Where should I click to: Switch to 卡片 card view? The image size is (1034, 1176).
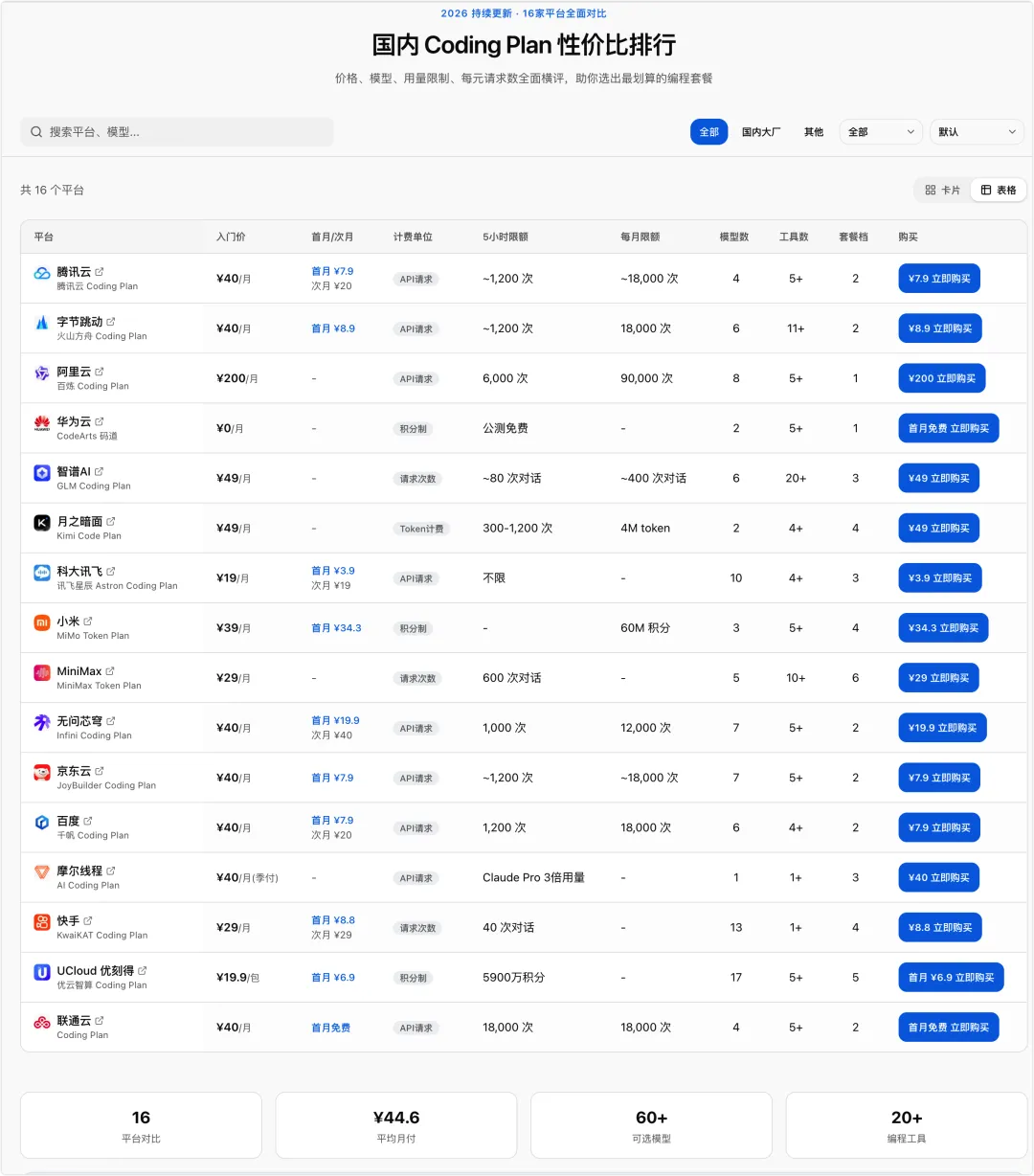(942, 190)
